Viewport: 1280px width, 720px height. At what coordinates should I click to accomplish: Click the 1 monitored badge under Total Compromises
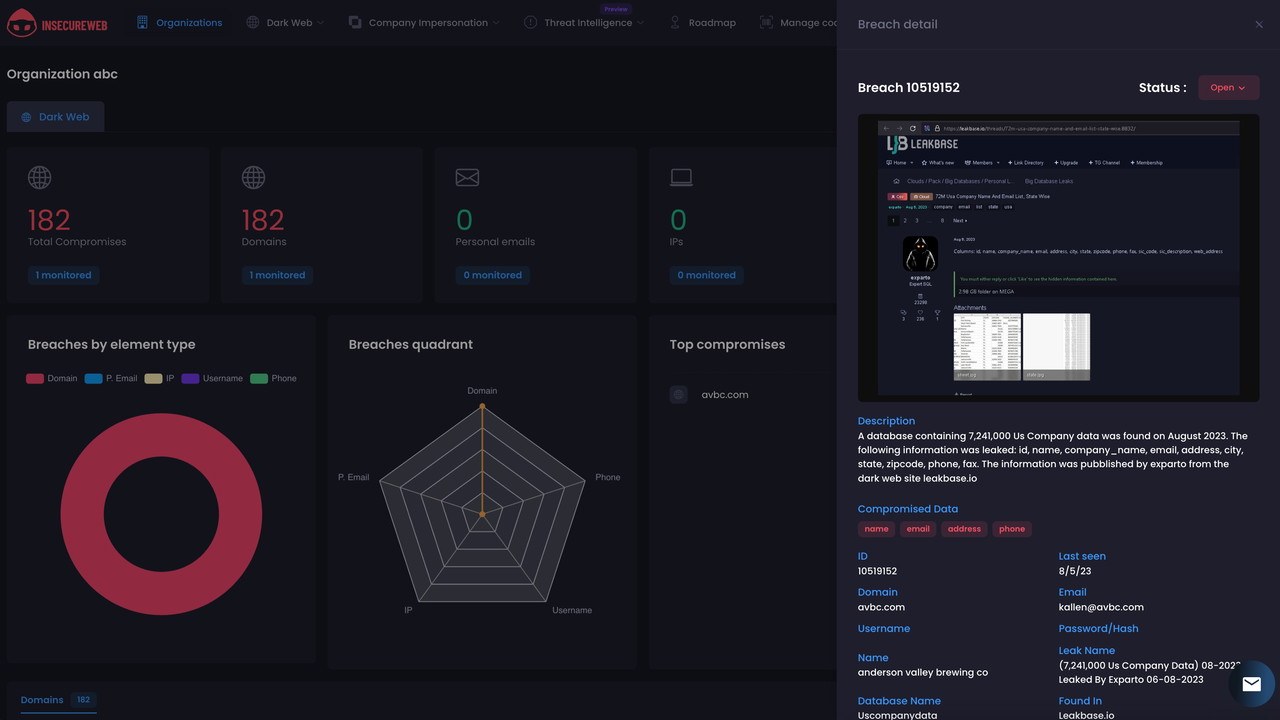click(63, 275)
